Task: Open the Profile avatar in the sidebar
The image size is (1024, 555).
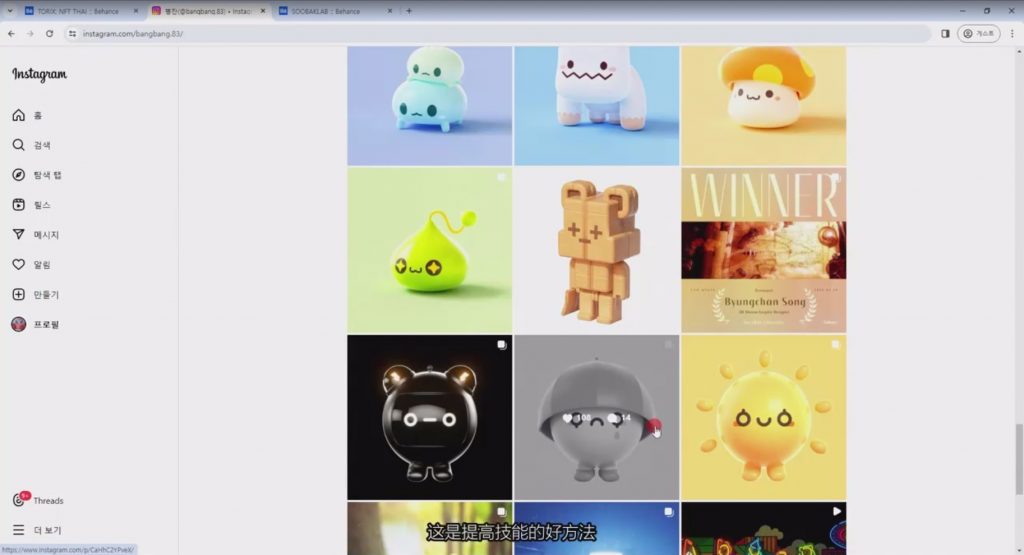Action: 18,324
